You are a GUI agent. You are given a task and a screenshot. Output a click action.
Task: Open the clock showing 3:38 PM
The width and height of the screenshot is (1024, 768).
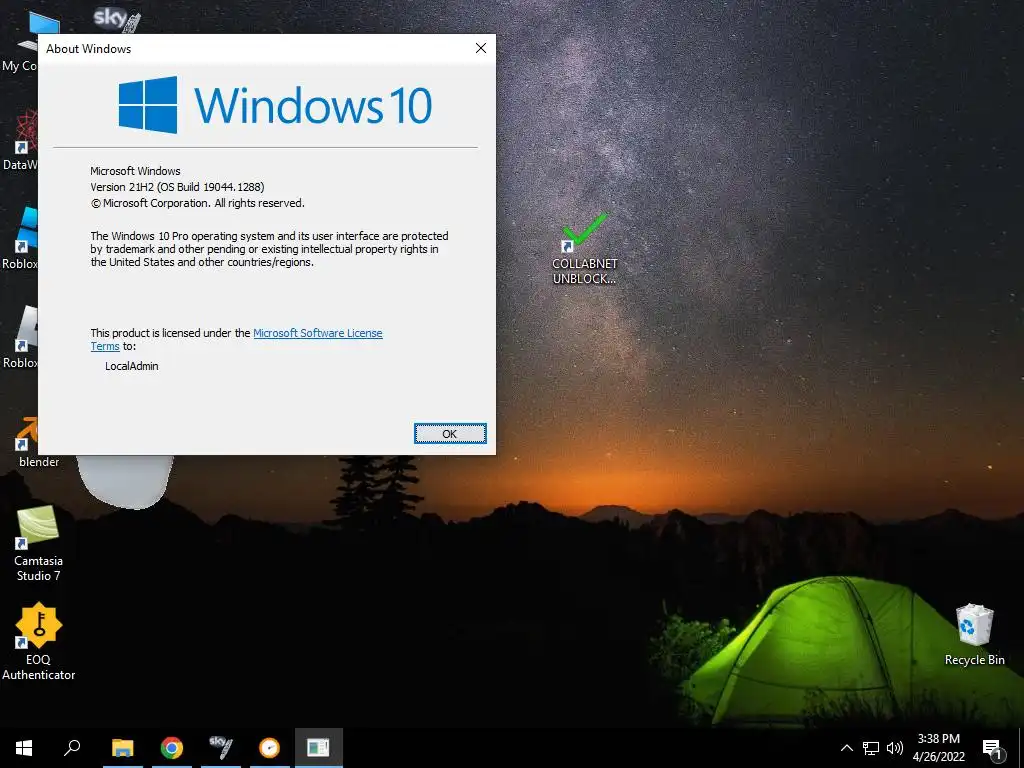[938, 748]
